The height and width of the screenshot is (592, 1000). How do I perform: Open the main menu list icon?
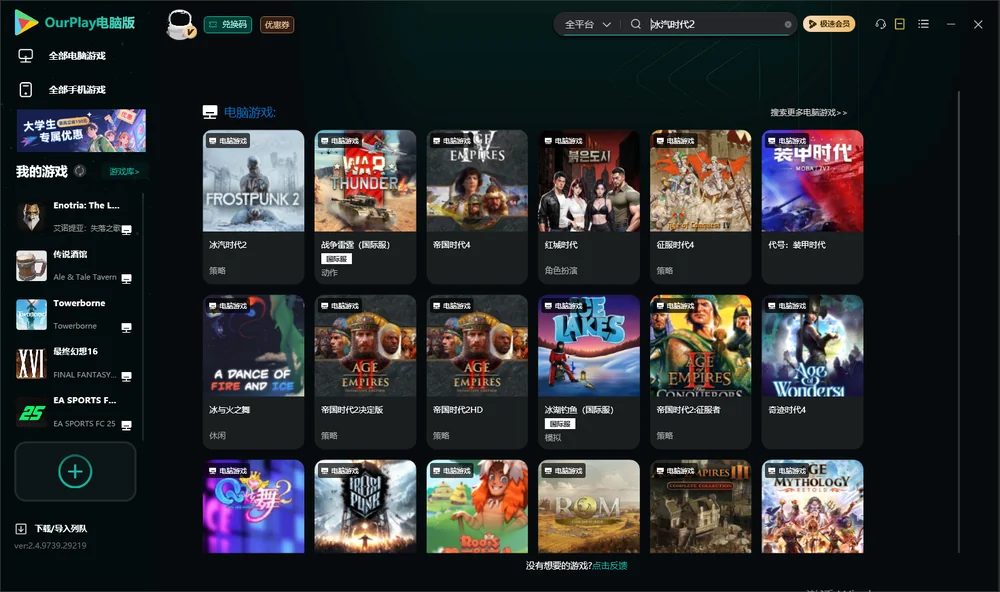click(x=923, y=24)
